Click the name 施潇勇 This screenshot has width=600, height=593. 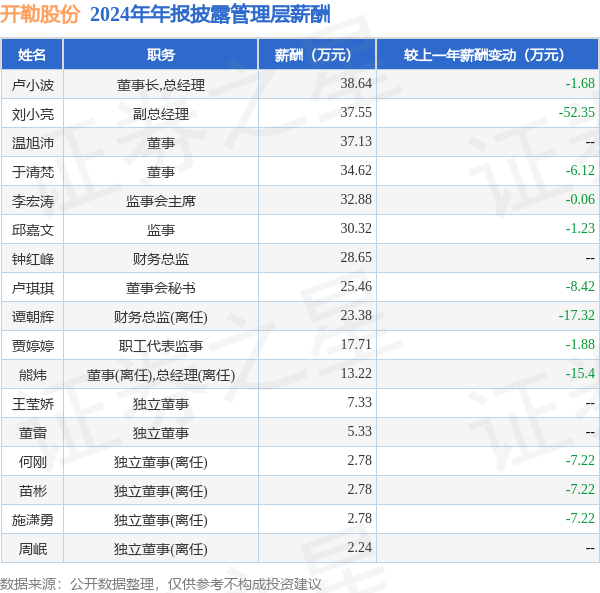point(33,520)
